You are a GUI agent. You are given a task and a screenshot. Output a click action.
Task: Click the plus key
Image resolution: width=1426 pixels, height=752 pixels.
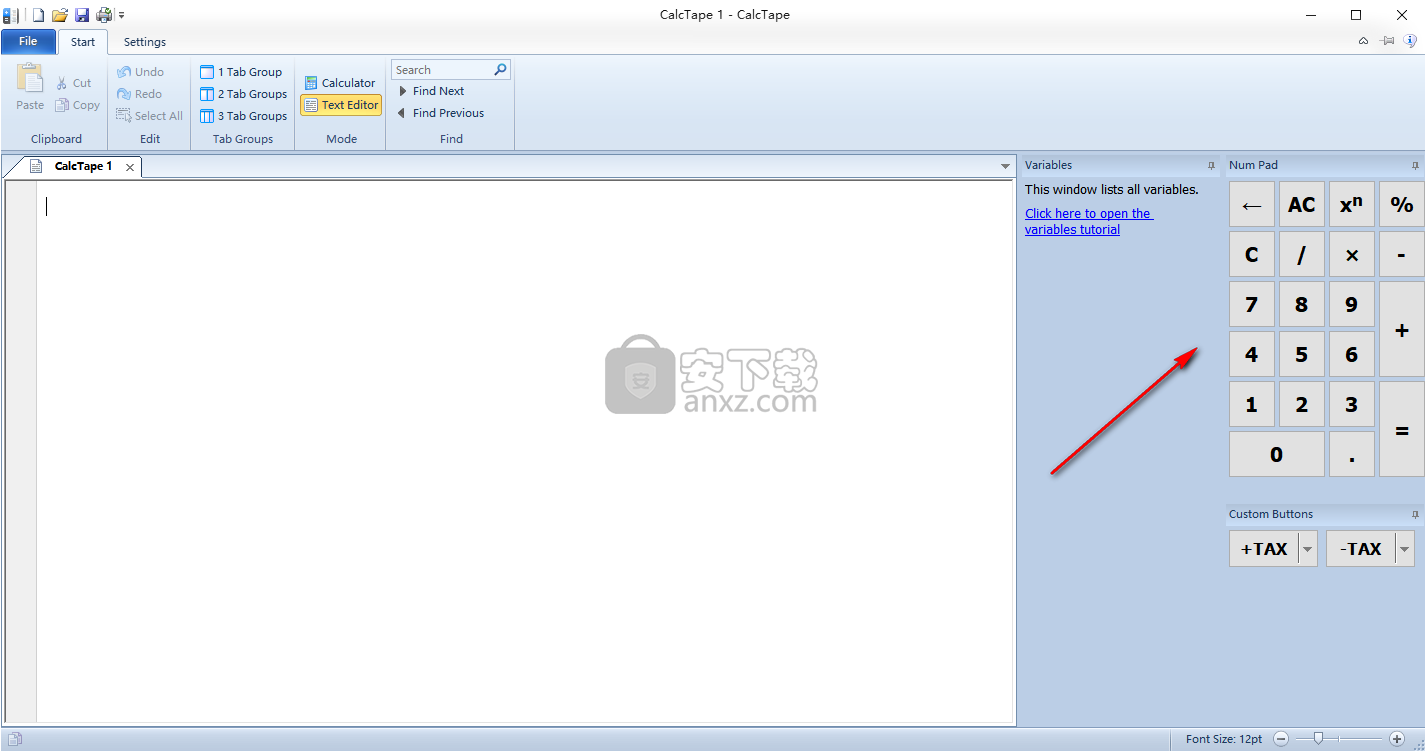(x=1402, y=329)
